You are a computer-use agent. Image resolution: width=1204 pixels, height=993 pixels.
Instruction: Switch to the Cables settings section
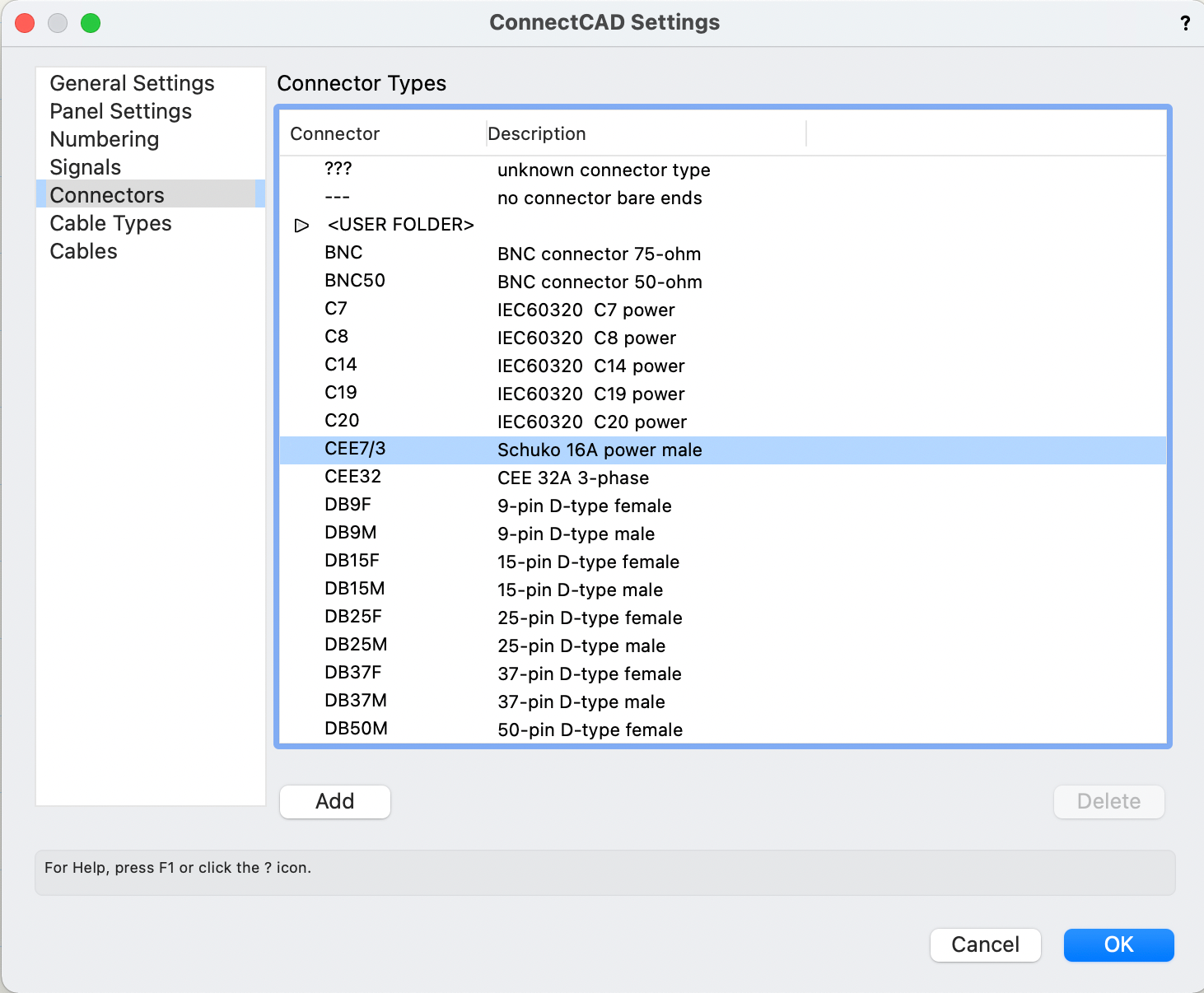(83, 251)
